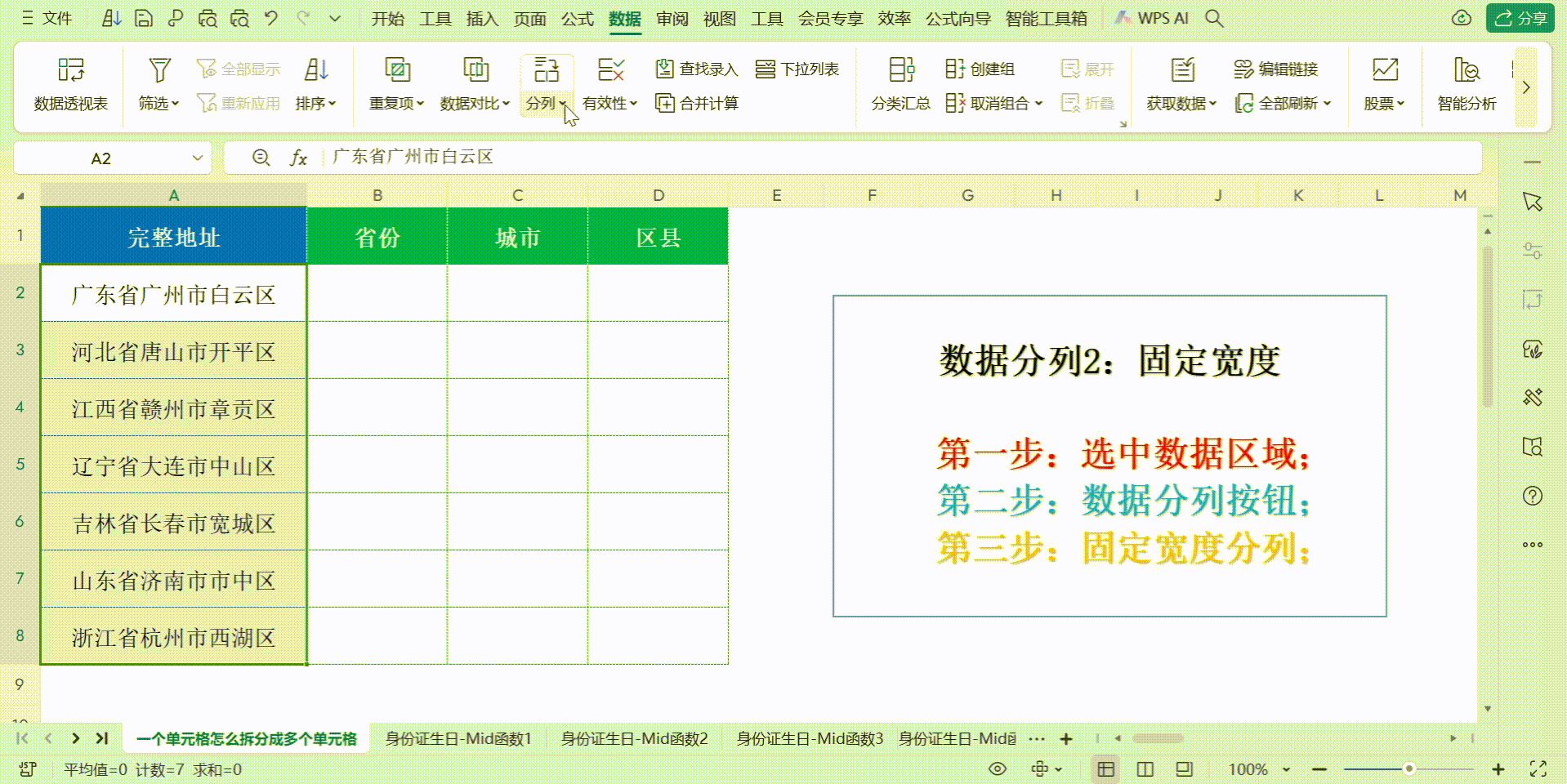Switch to normal view in status bar
This screenshot has height=784, width=1567.
(x=1106, y=769)
